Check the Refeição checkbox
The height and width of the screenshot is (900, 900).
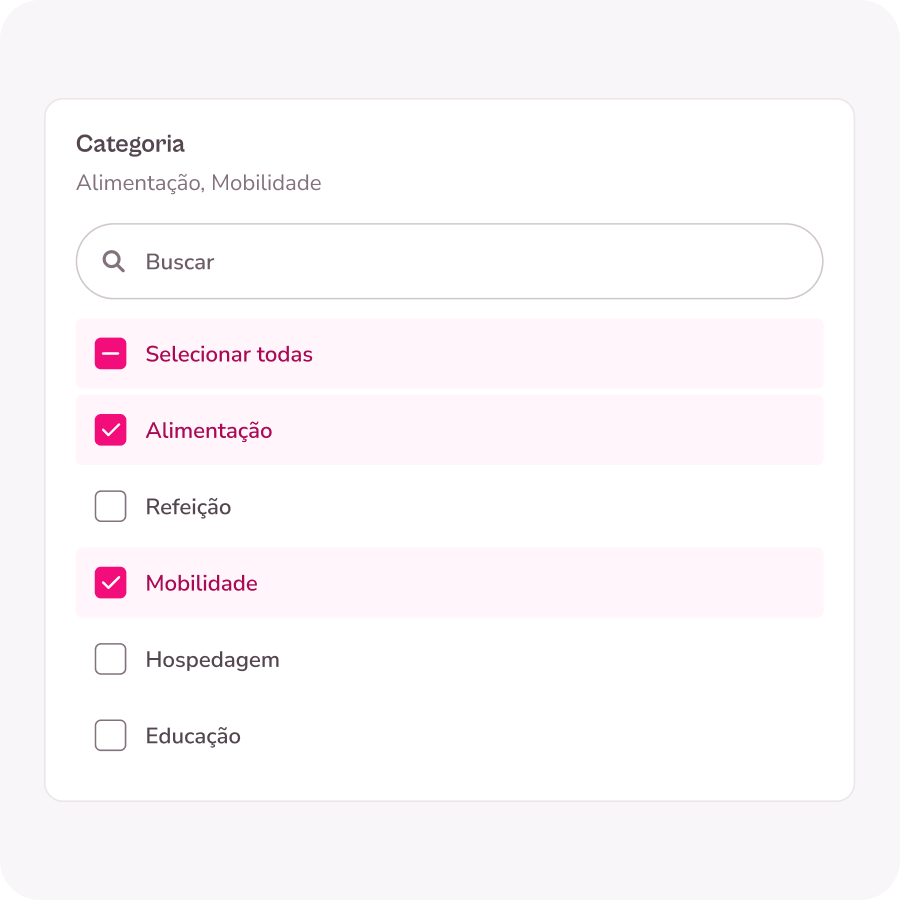(110, 507)
